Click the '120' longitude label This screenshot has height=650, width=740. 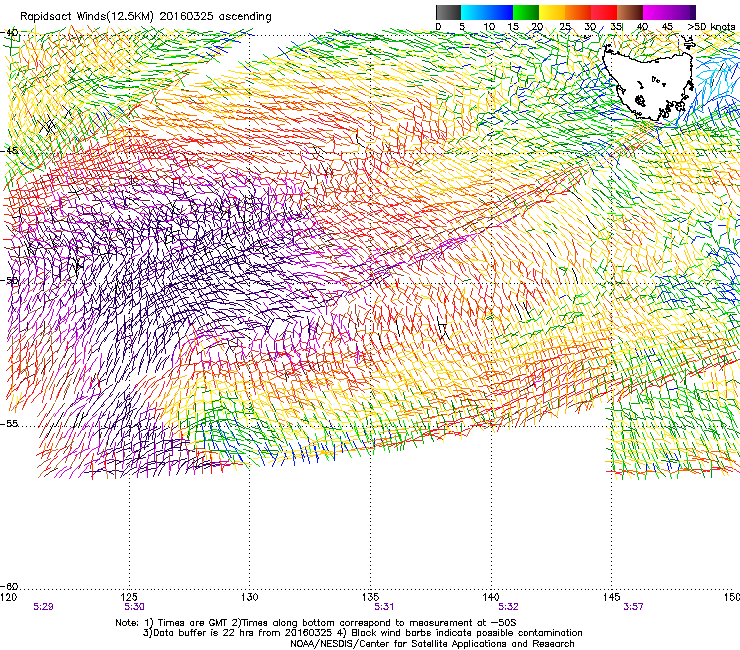[x=8, y=597]
